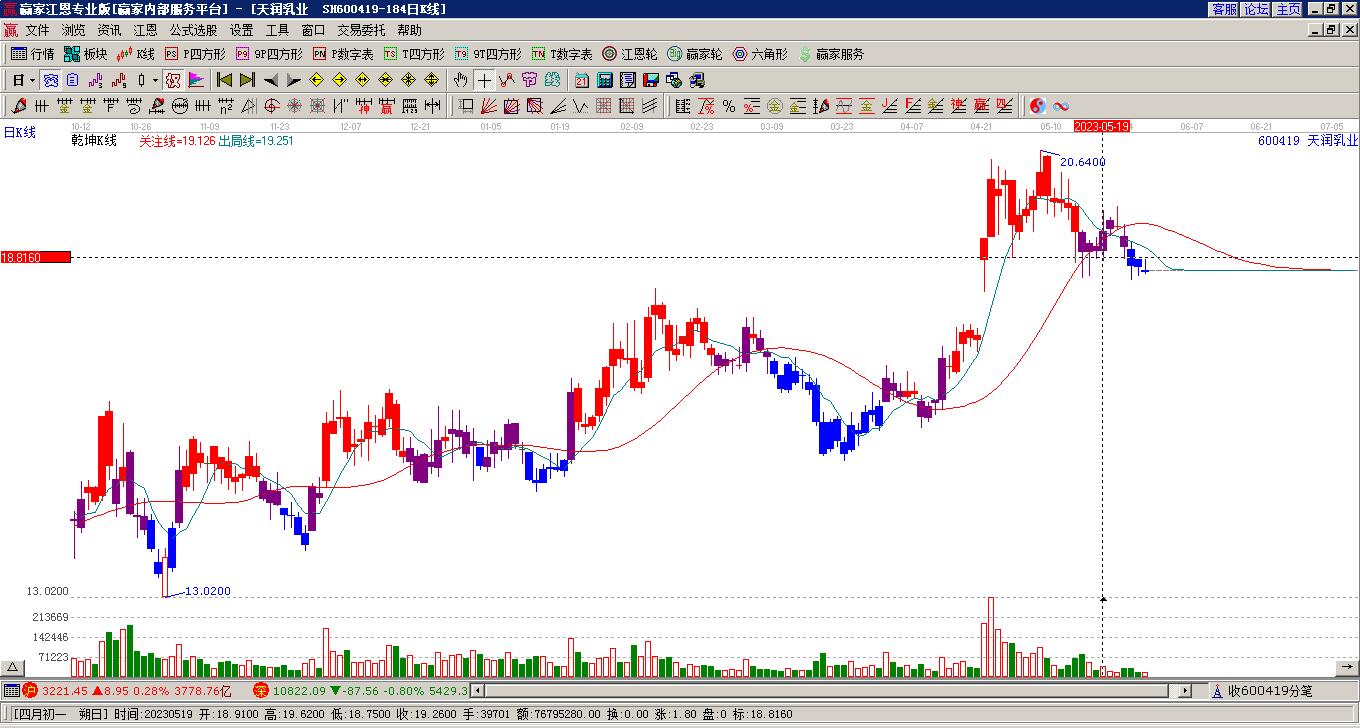This screenshot has width=1360, height=728.
Task: Expand the candlestick style dropdown arrow
Action: click(x=156, y=80)
